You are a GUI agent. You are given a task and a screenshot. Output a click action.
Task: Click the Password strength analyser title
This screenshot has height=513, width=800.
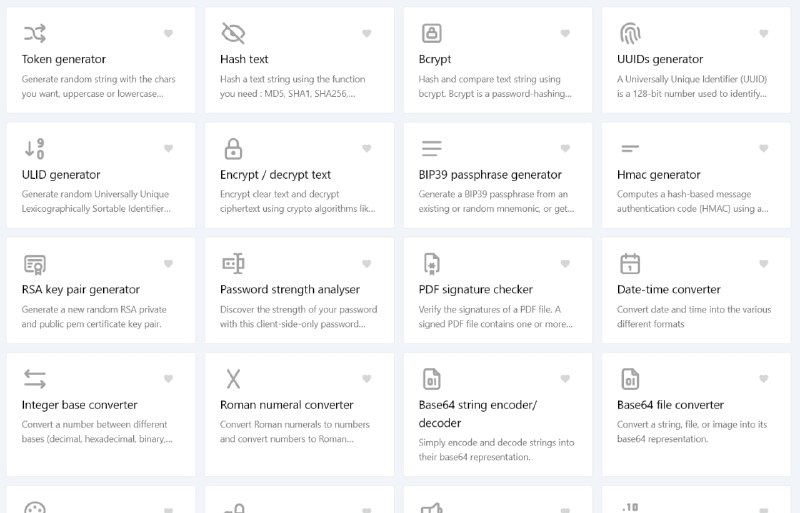coord(290,289)
